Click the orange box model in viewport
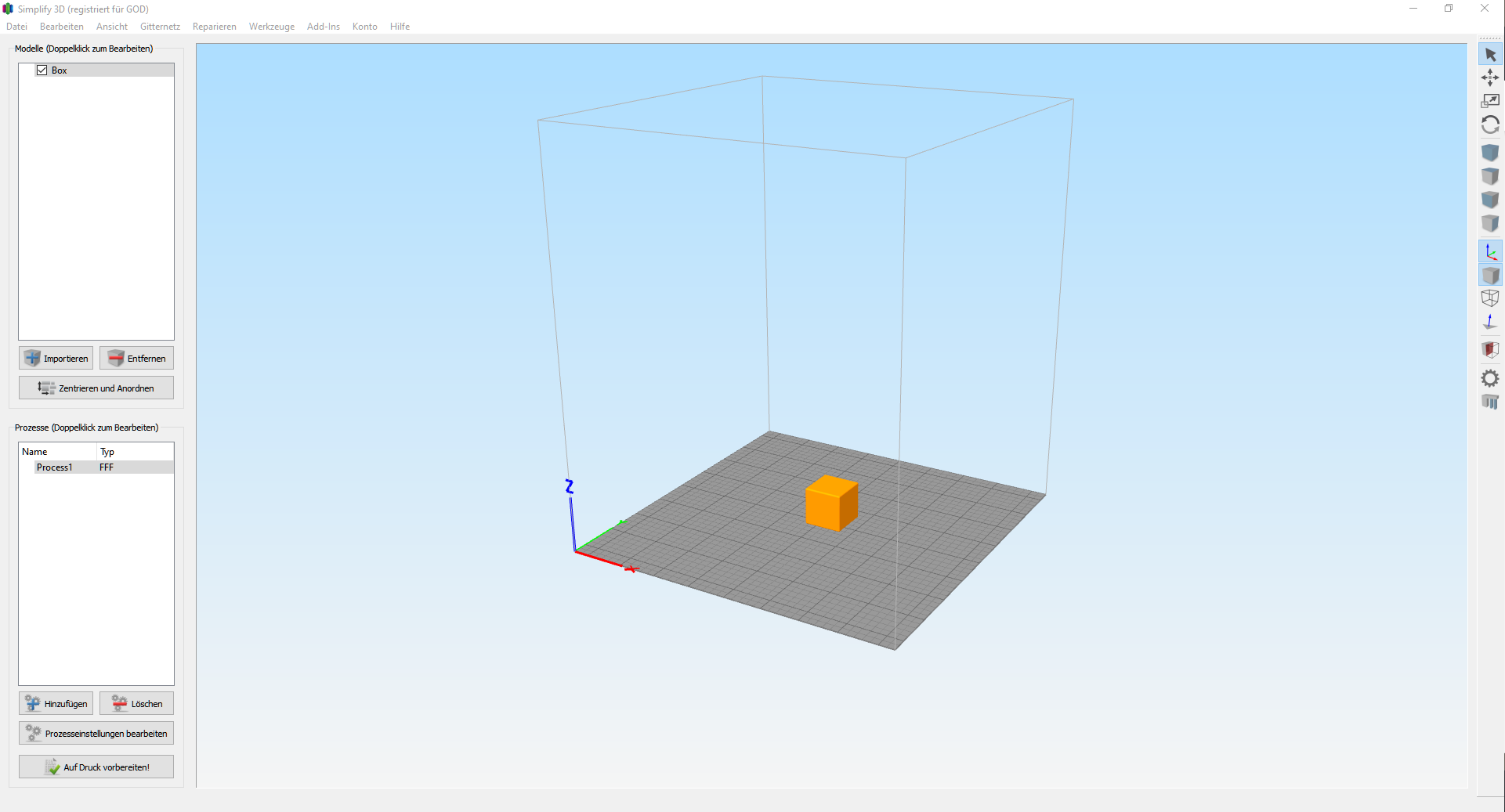 [830, 503]
